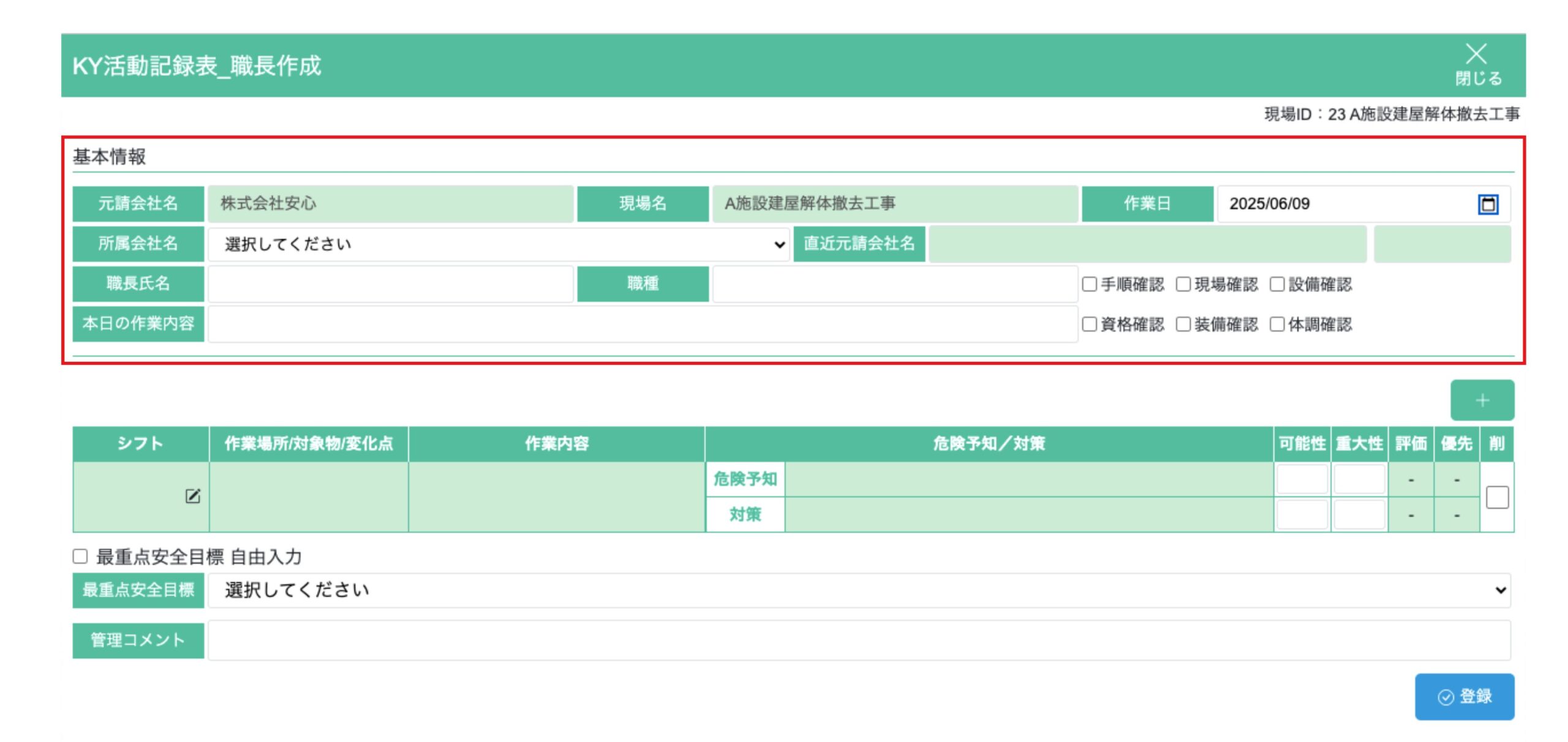Enable 最重点安全目標 自由入力 checkbox
This screenshot has width=1568, height=742.
80,556
